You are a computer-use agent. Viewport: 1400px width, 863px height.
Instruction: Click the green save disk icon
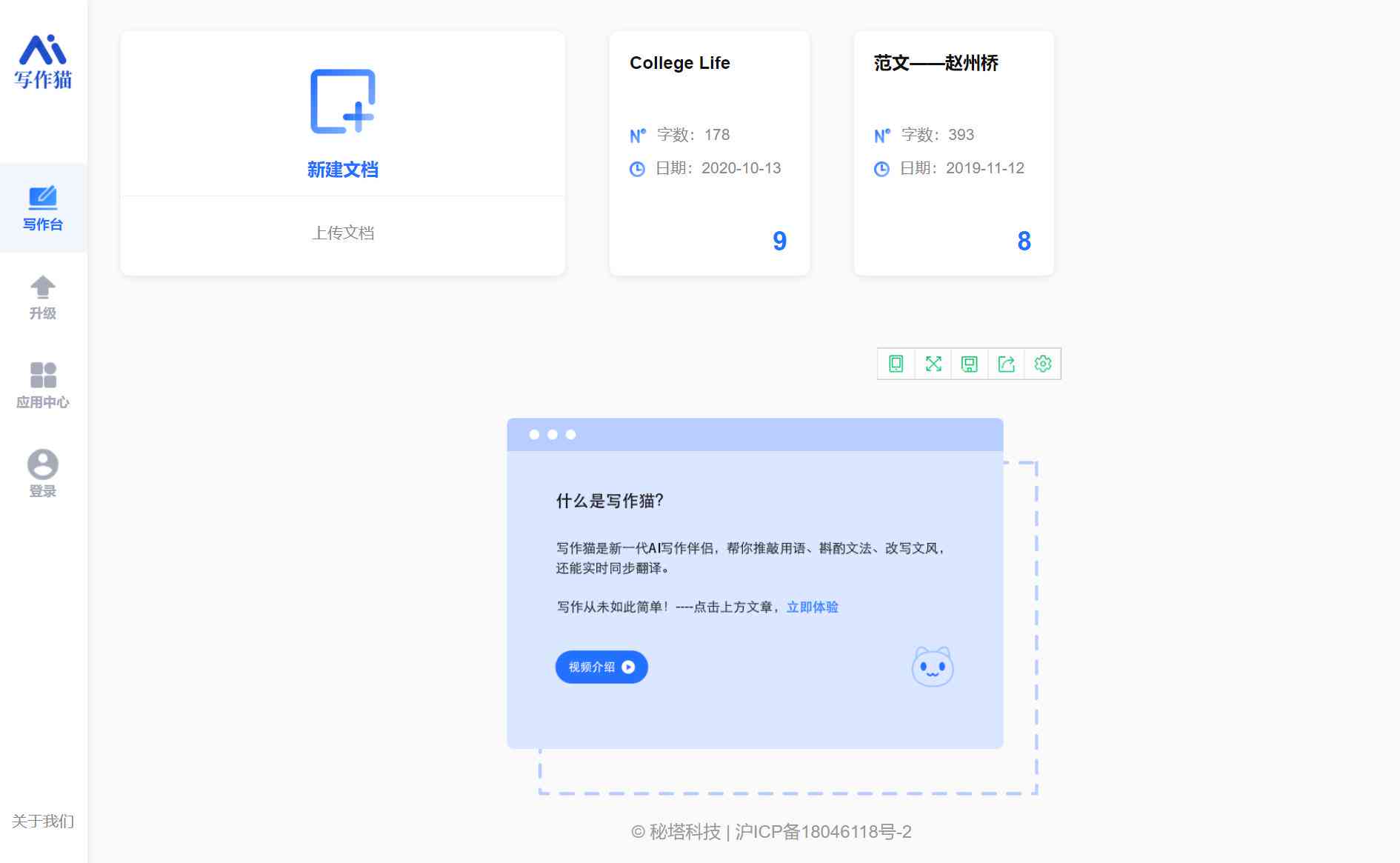(970, 364)
